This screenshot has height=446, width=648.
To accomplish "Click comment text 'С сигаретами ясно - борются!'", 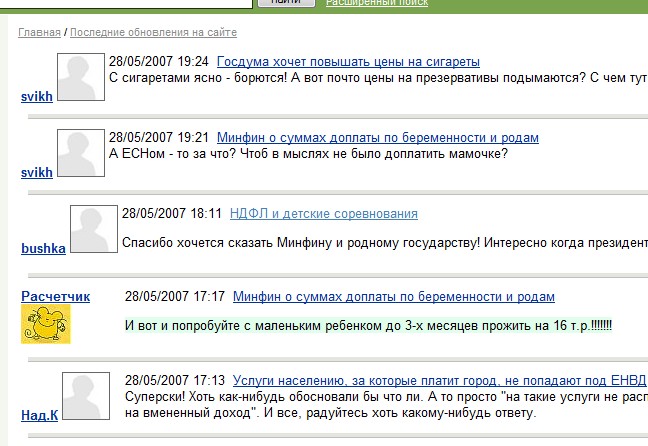I will click(198, 78).
